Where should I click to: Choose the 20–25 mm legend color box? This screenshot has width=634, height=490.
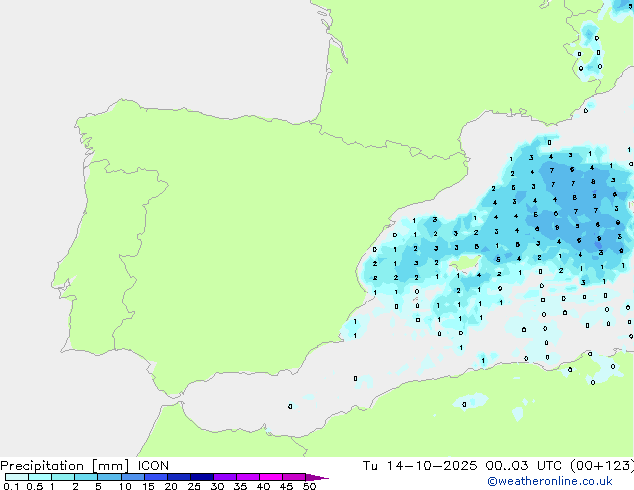pyautogui.click(x=179, y=477)
